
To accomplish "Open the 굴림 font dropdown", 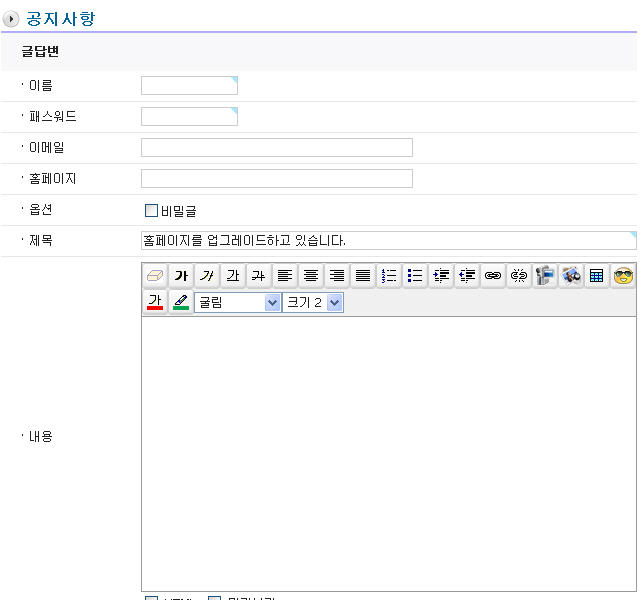I will (x=238, y=302).
